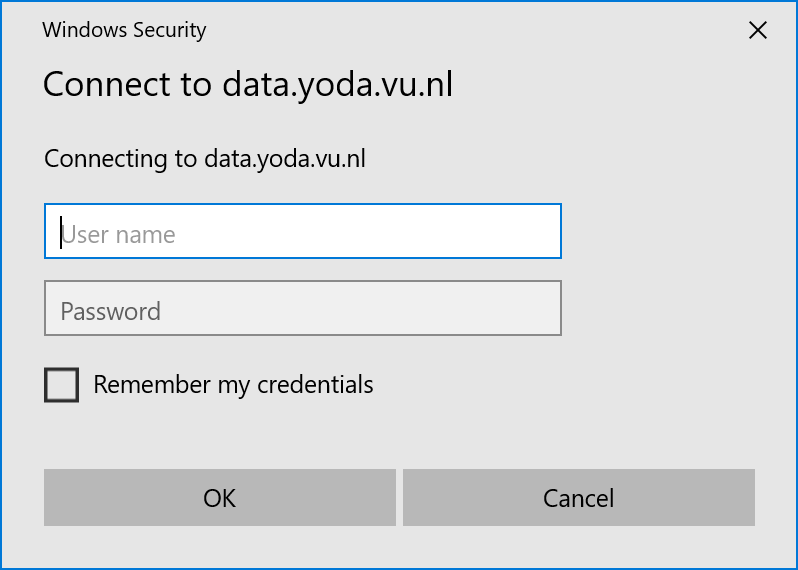This screenshot has width=798, height=570.
Task: Dismiss the dialog using the X icon
Action: click(758, 30)
